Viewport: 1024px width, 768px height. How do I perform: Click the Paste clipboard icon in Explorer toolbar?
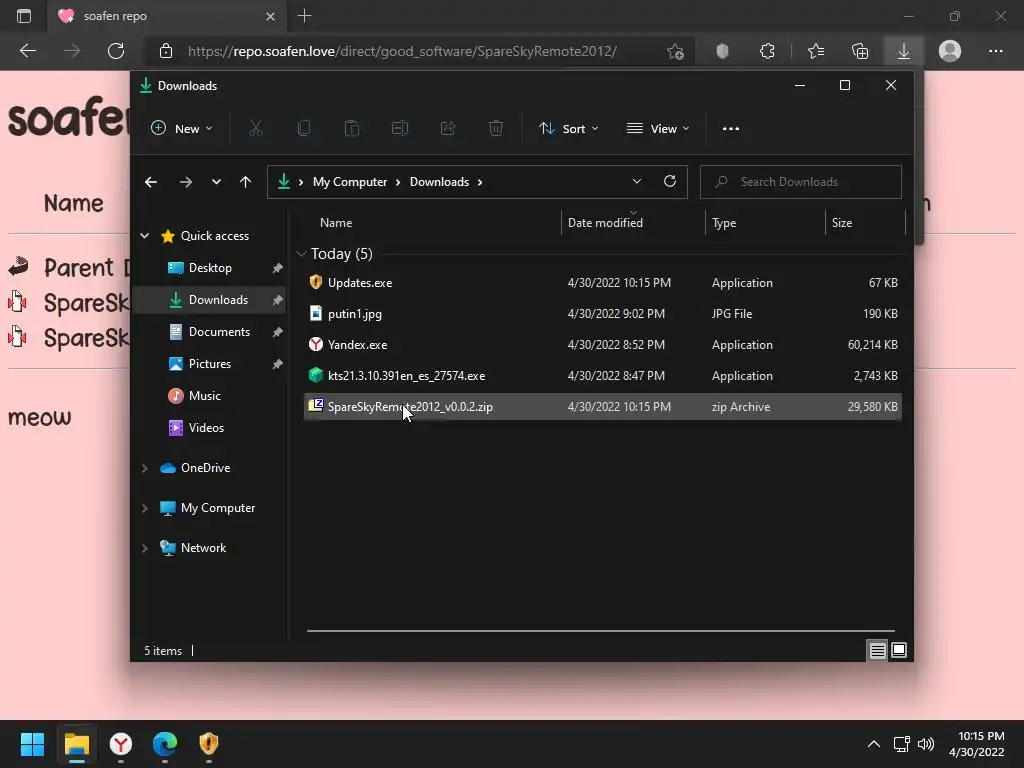(351, 129)
